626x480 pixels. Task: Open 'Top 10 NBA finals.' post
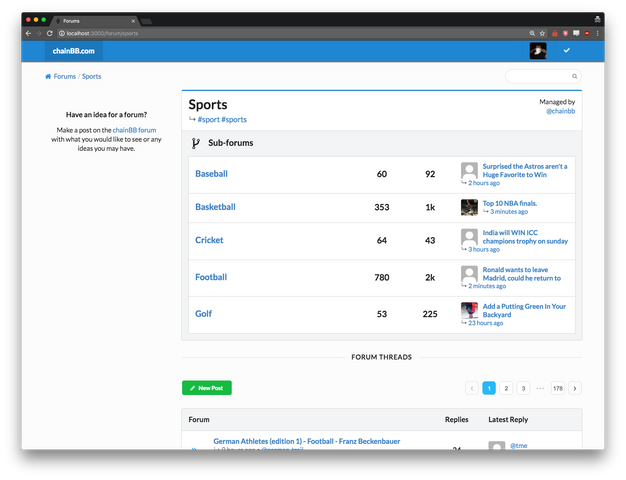tap(510, 203)
